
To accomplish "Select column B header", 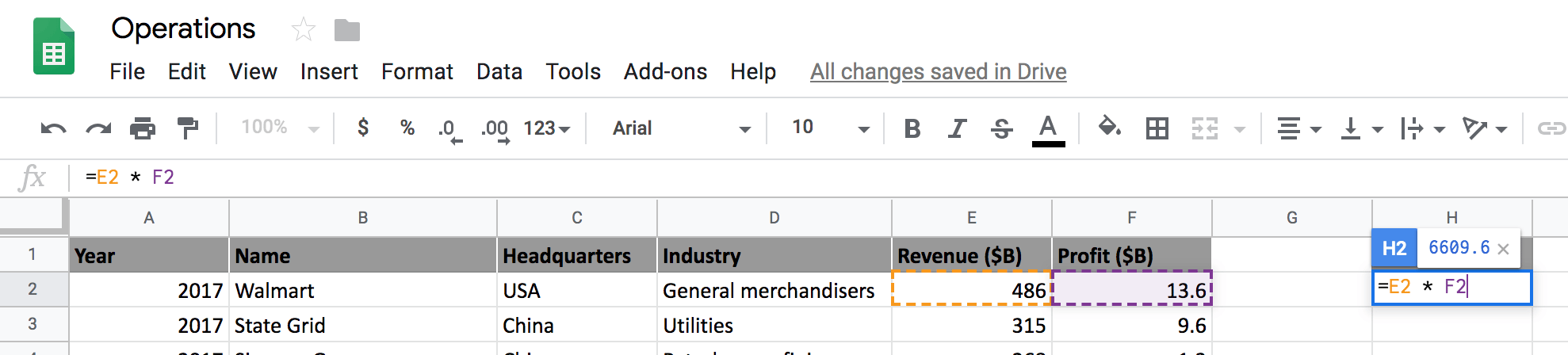I will click(363, 218).
